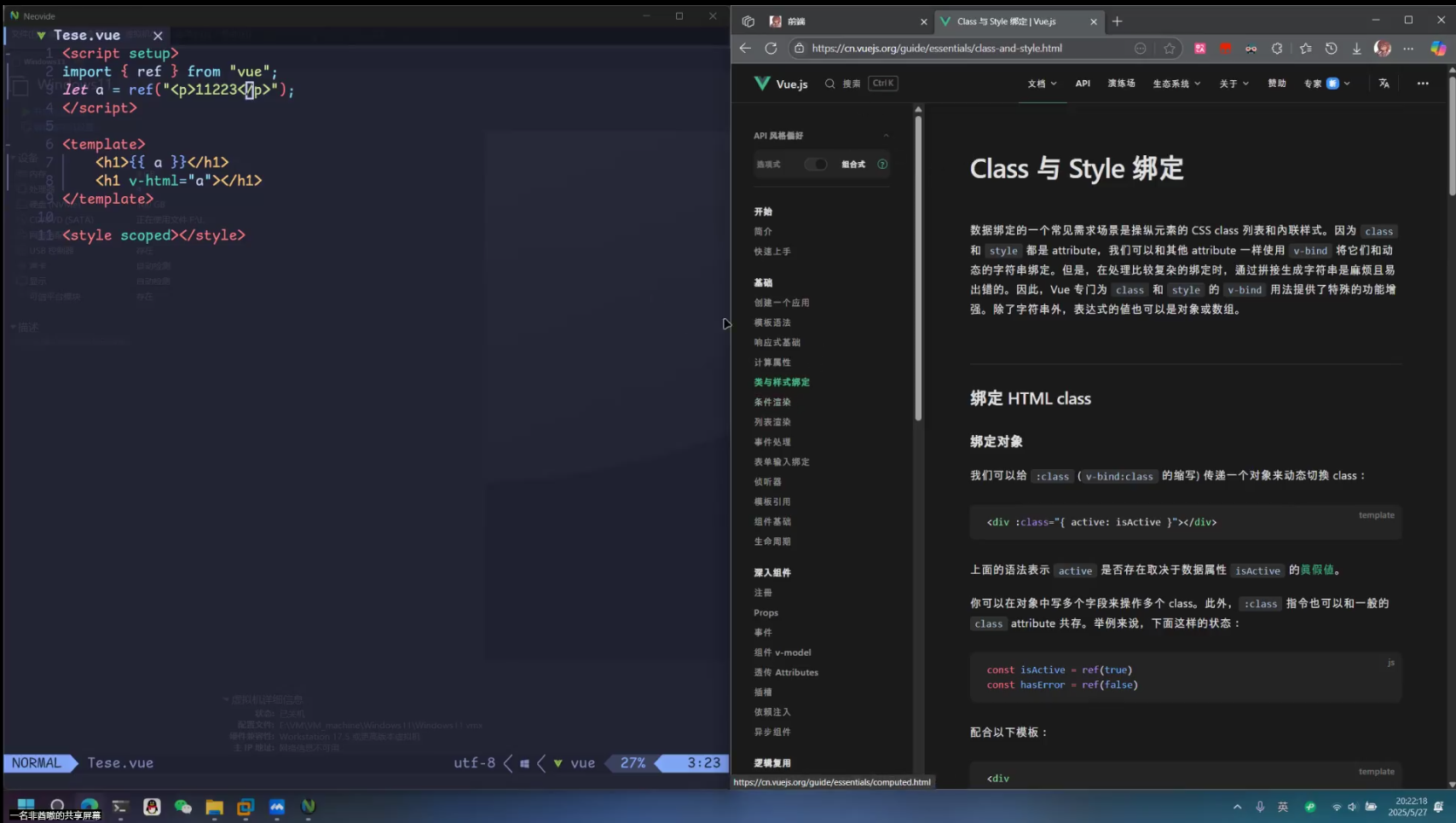
Task: Reload the Vue.js docs page
Action: (771, 49)
